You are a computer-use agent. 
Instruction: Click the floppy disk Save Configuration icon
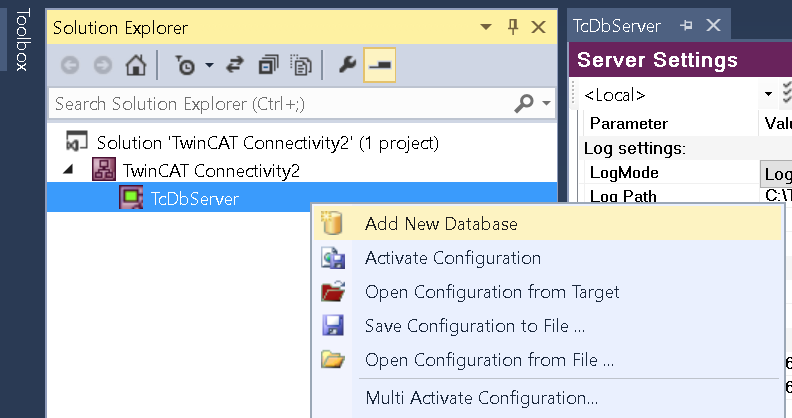[333, 325]
